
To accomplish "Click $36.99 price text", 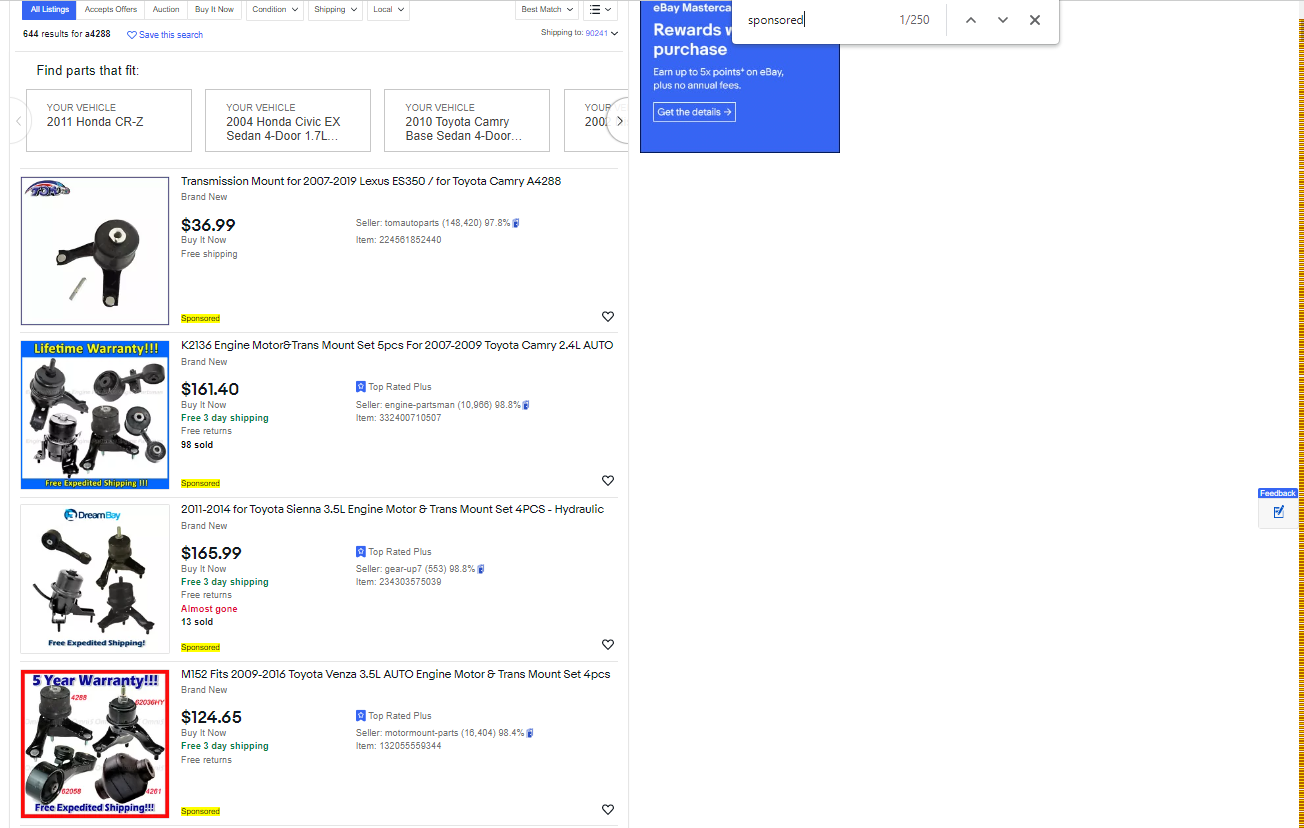I will tap(208, 225).
